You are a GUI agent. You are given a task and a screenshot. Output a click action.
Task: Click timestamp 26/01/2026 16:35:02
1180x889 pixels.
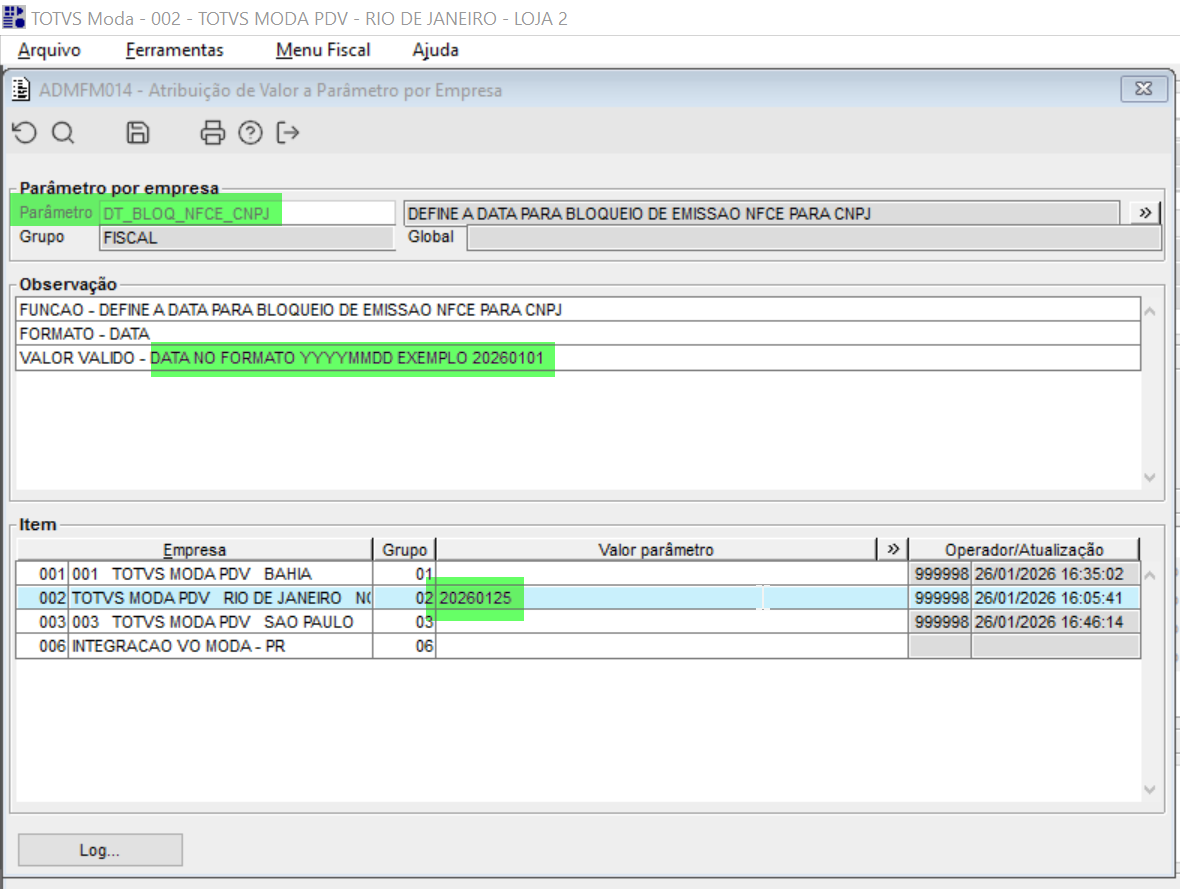click(x=1055, y=574)
